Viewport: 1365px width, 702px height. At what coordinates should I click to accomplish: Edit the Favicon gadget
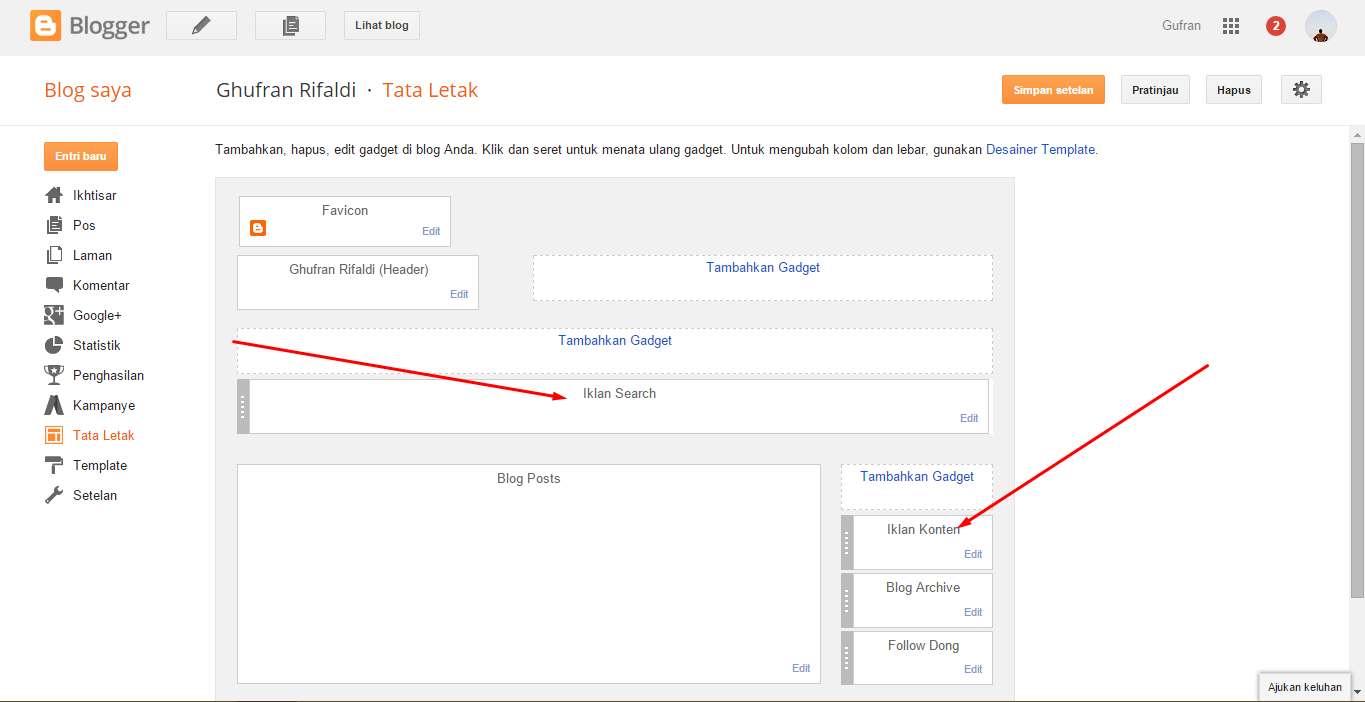[x=431, y=231]
